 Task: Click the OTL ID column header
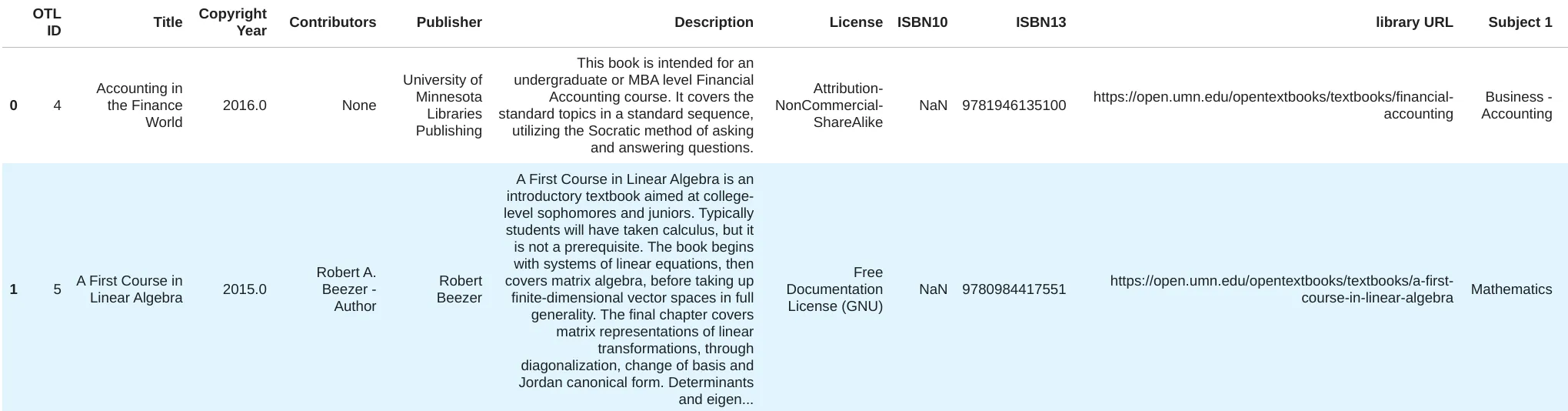coord(47,22)
